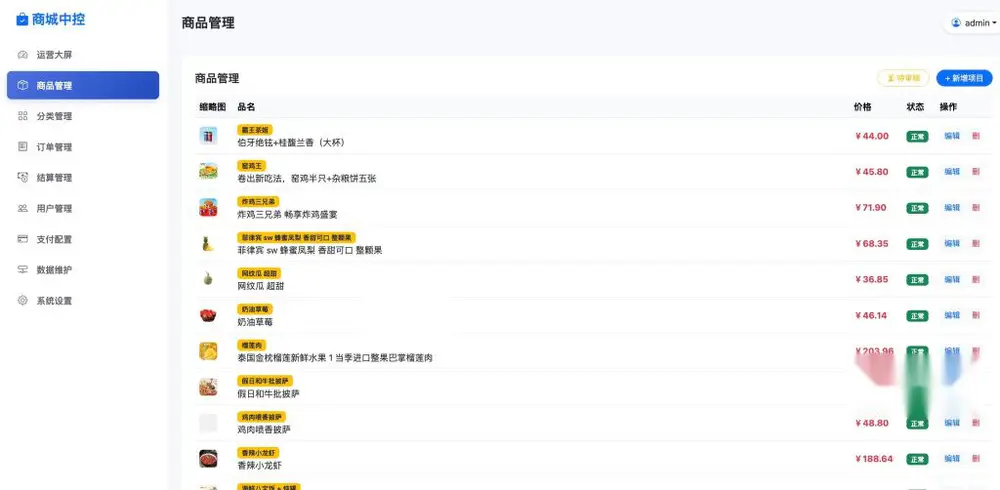This screenshot has height=490, width=1000.
Task: Click melon thumbnail of 网纹瓜 超甜 row
Action: coord(208,279)
